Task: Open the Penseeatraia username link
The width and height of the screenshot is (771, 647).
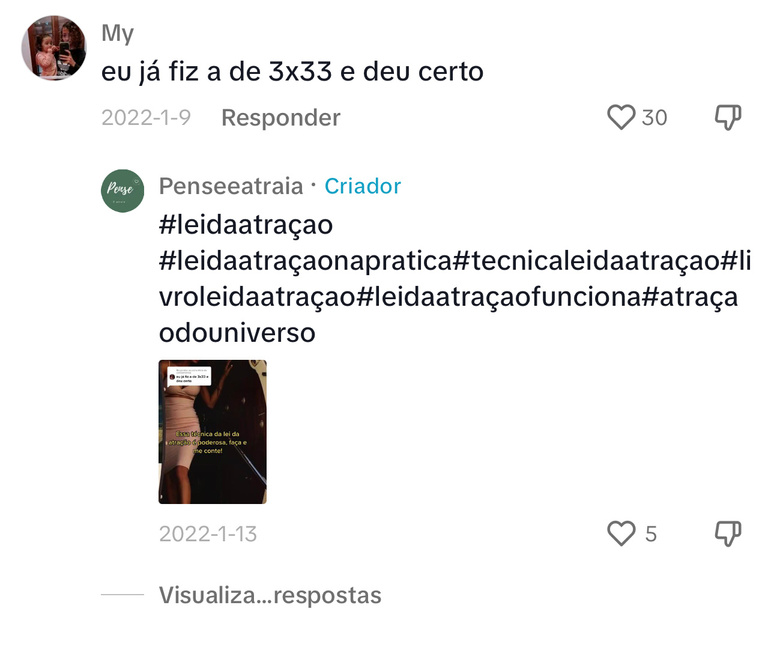Action: tap(231, 186)
